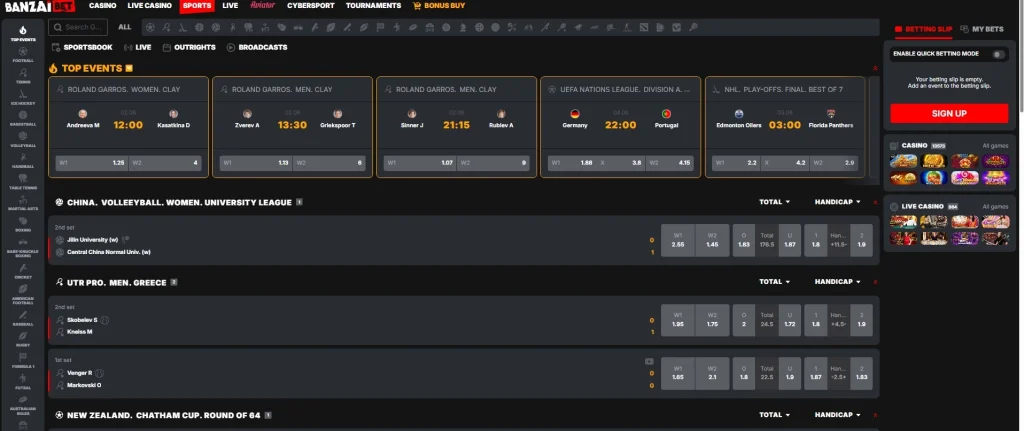The image size is (1024, 431).
Task: Open Total dropdown for UTR Pro Men Greece
Action: (775, 282)
